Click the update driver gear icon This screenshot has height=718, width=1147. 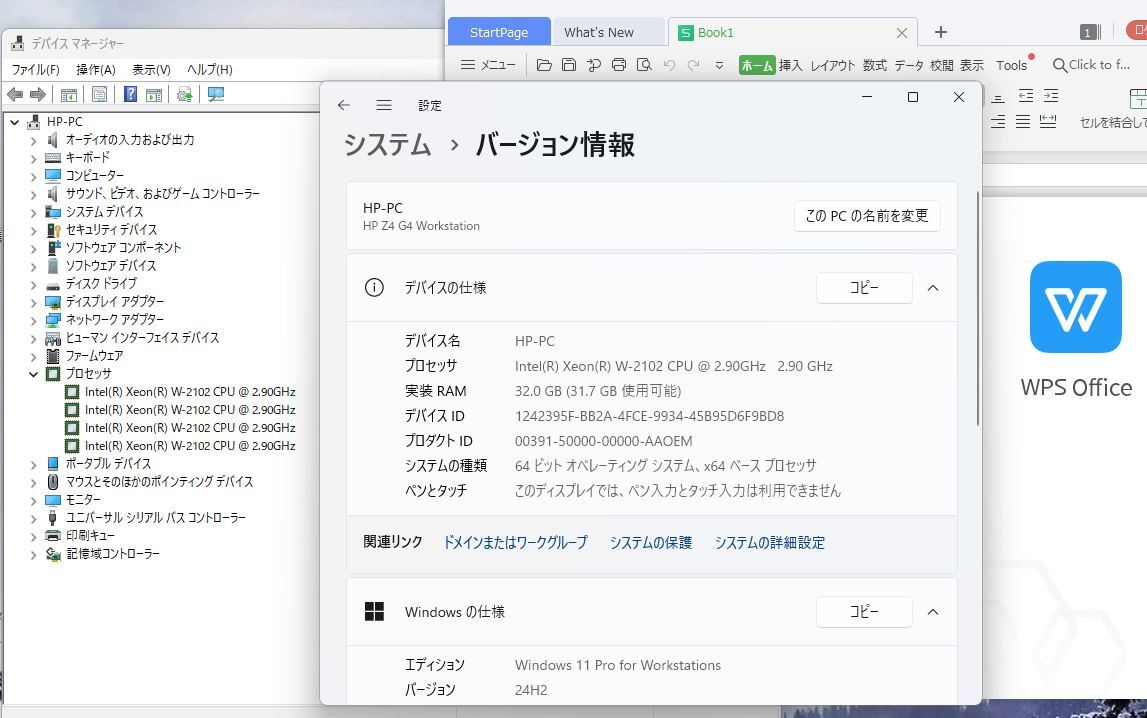184,94
